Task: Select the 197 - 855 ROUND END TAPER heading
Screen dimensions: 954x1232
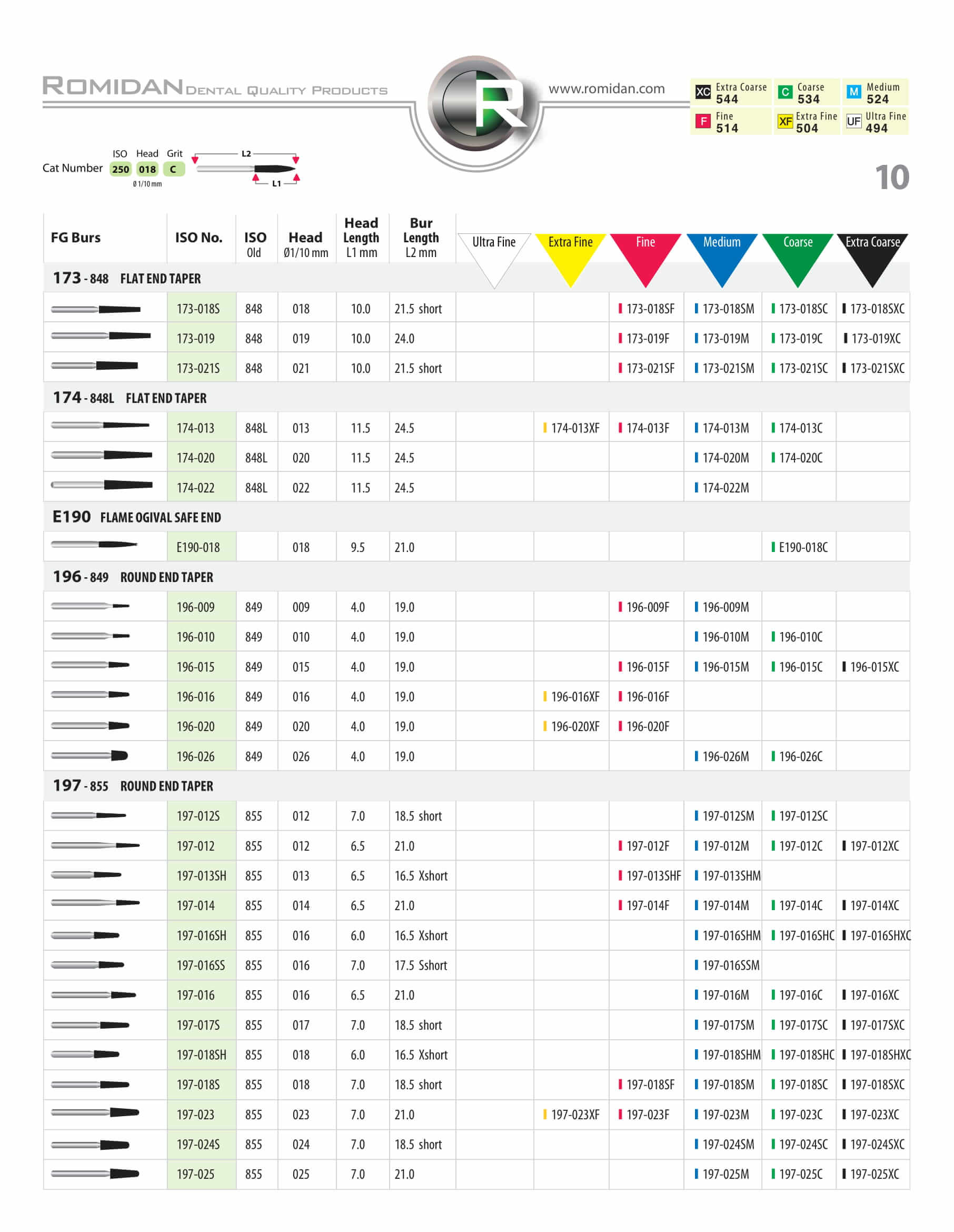Action: [x=133, y=785]
